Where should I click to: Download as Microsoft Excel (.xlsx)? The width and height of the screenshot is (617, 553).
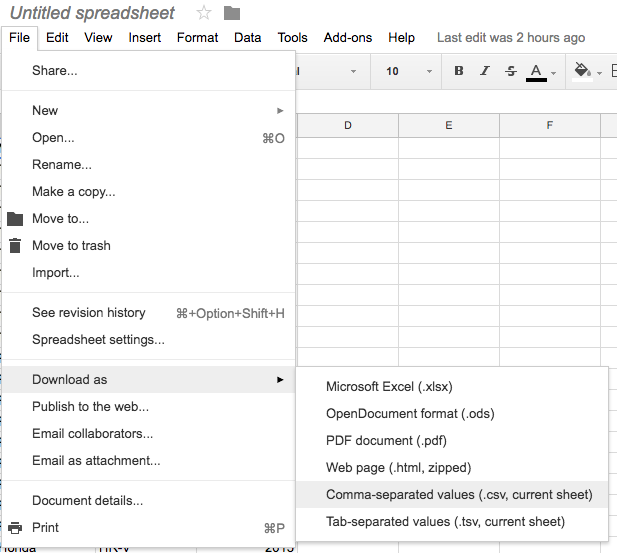coord(452,387)
